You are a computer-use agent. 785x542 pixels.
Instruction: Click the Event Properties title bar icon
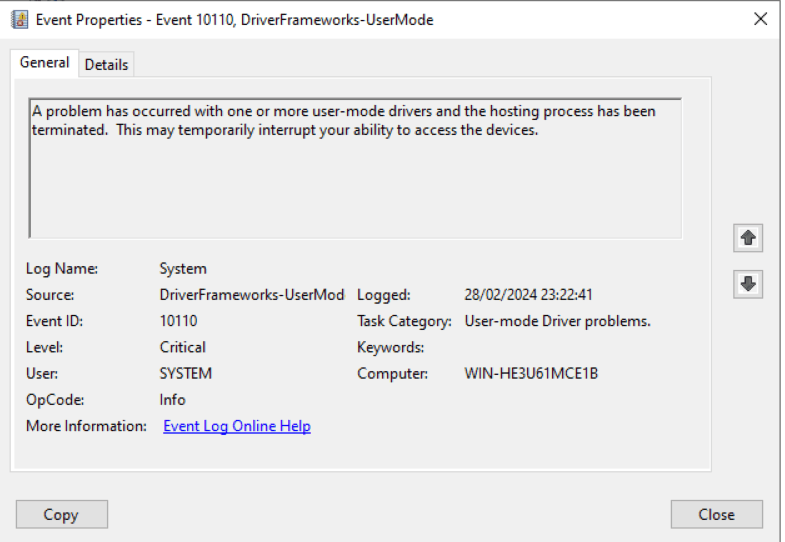[x=20, y=20]
